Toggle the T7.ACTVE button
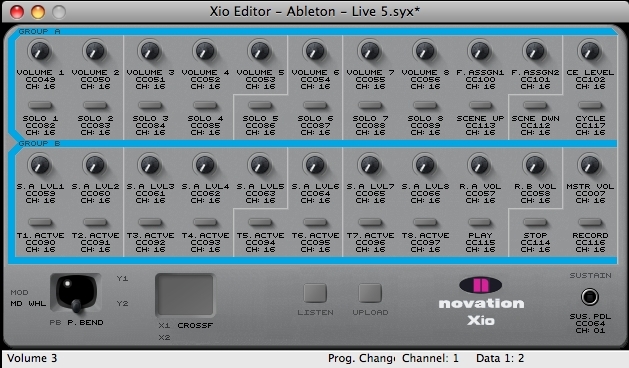This screenshot has width=629, height=368. (370, 222)
